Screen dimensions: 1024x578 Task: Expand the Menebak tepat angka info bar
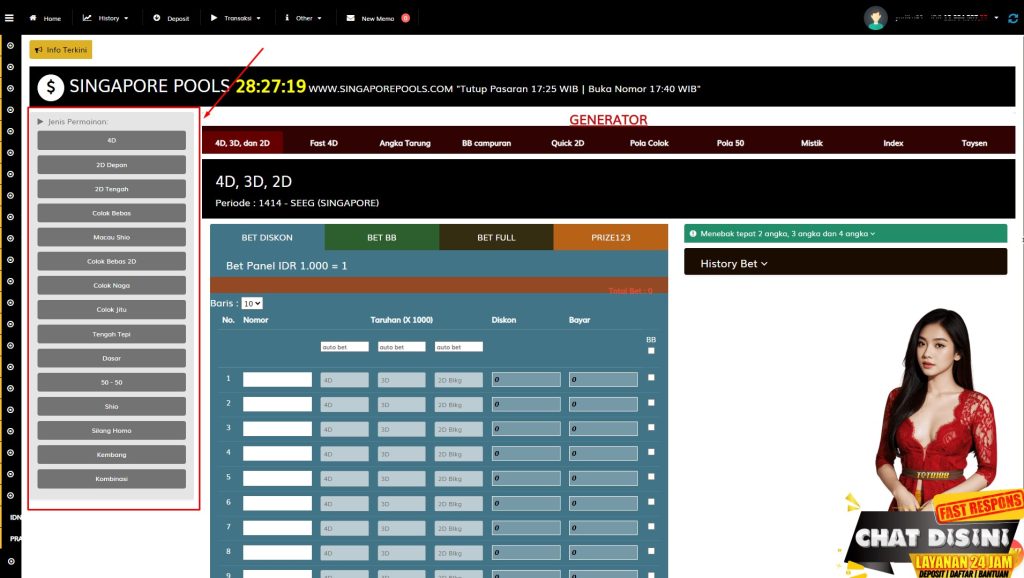click(846, 233)
